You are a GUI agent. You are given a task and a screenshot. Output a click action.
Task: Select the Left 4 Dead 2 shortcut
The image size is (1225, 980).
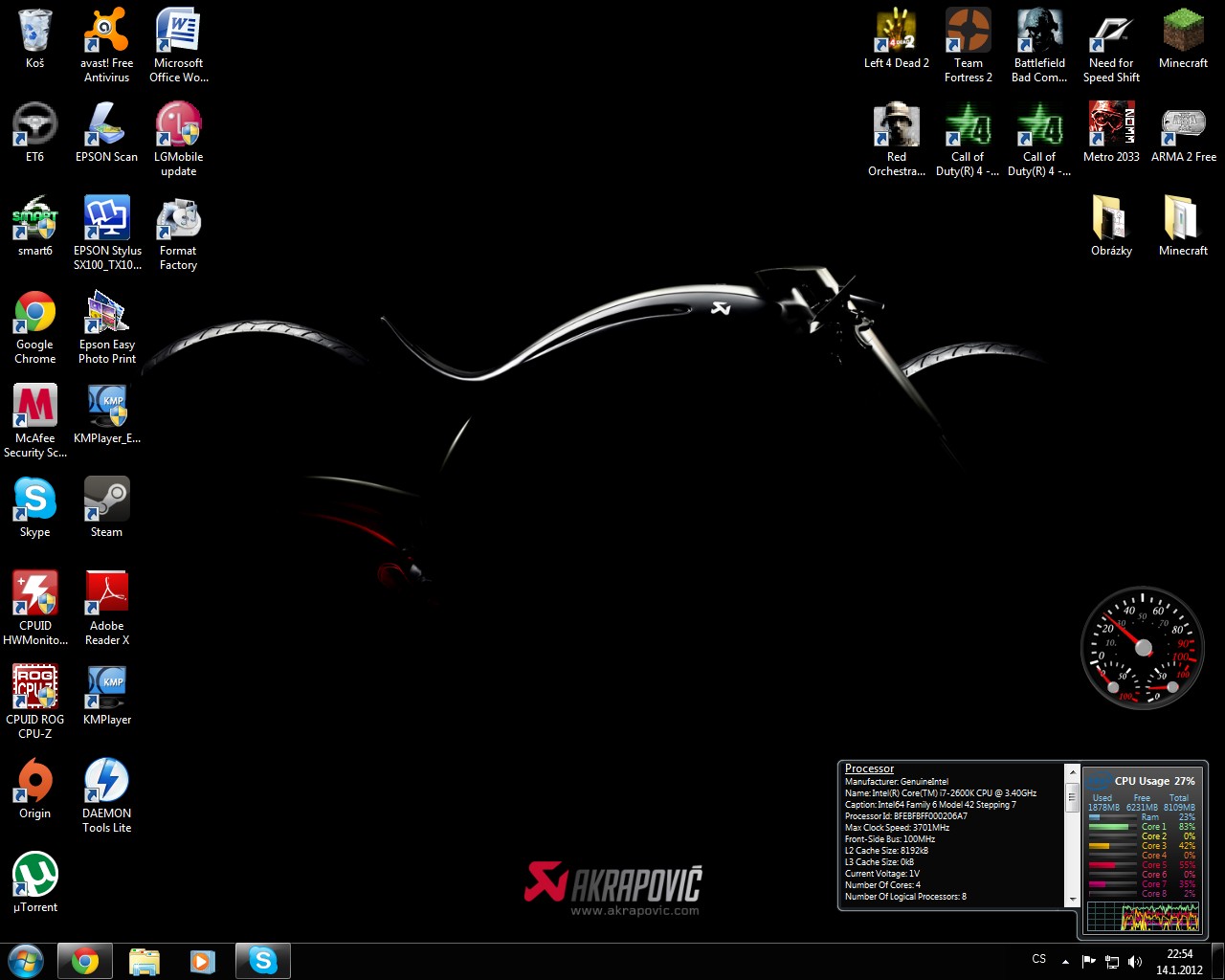[897, 33]
